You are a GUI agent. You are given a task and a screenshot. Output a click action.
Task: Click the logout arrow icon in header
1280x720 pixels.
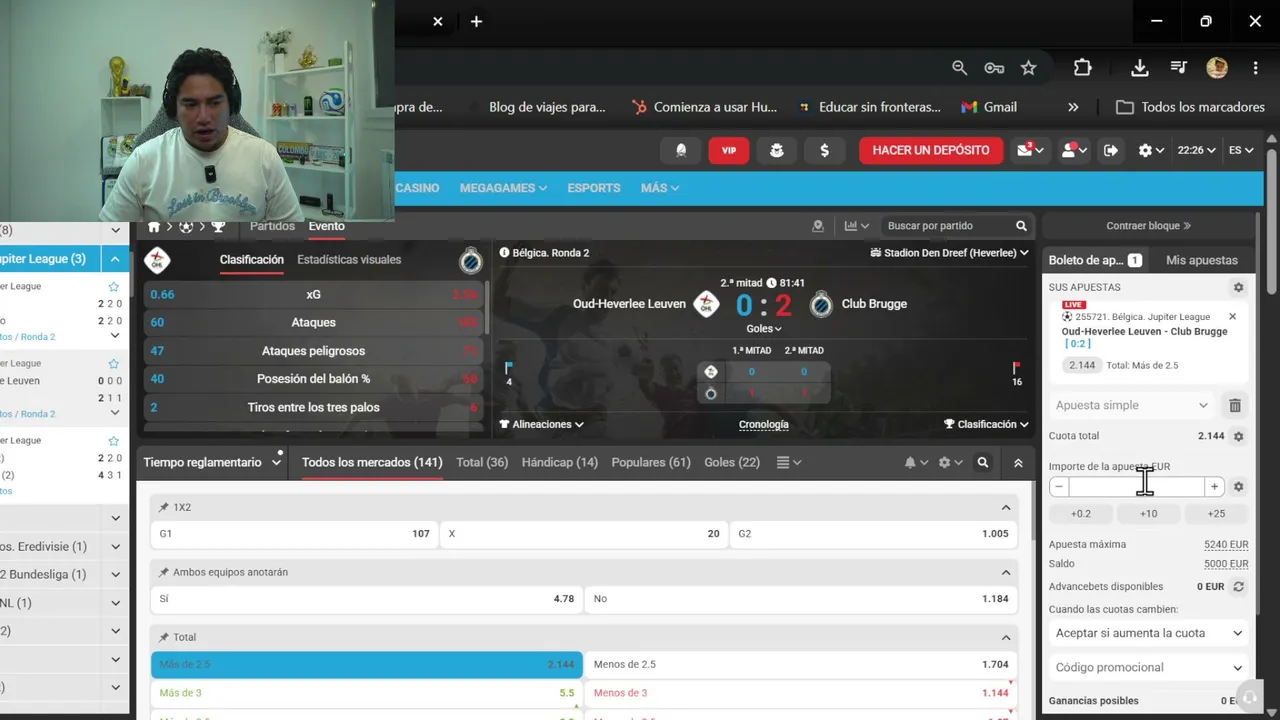pyautogui.click(x=1111, y=150)
